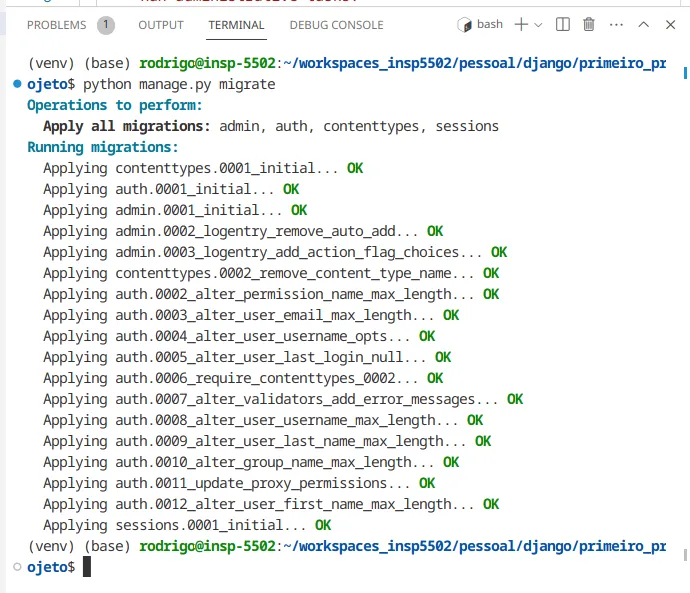This screenshot has width=690, height=593.
Task: Click the terminal cursor at the prompt
Action: pyautogui.click(x=87, y=567)
